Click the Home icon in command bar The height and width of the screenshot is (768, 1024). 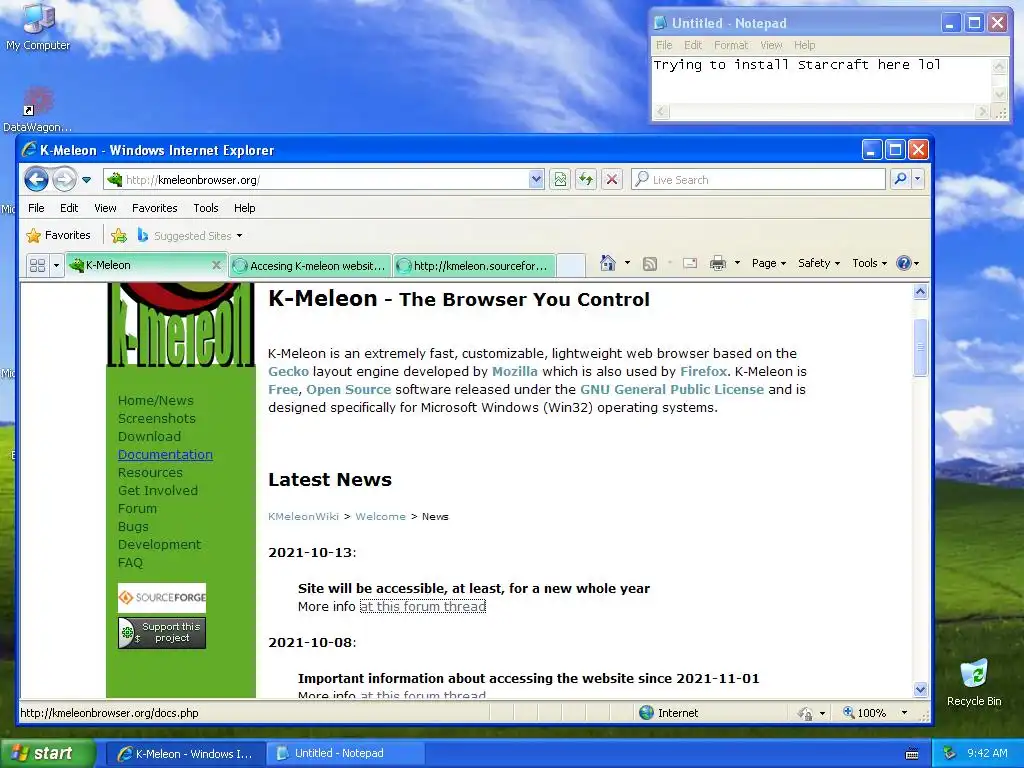[x=607, y=263]
